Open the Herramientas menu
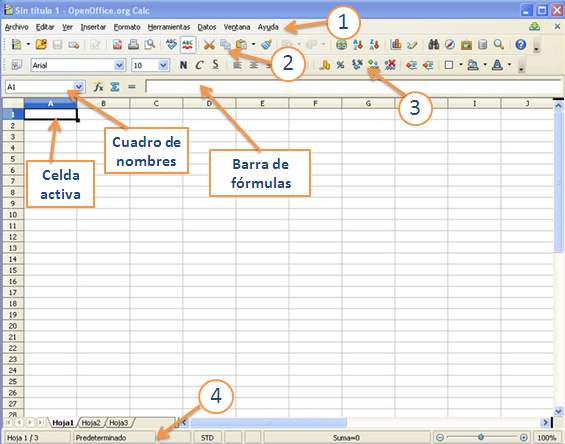 point(169,27)
